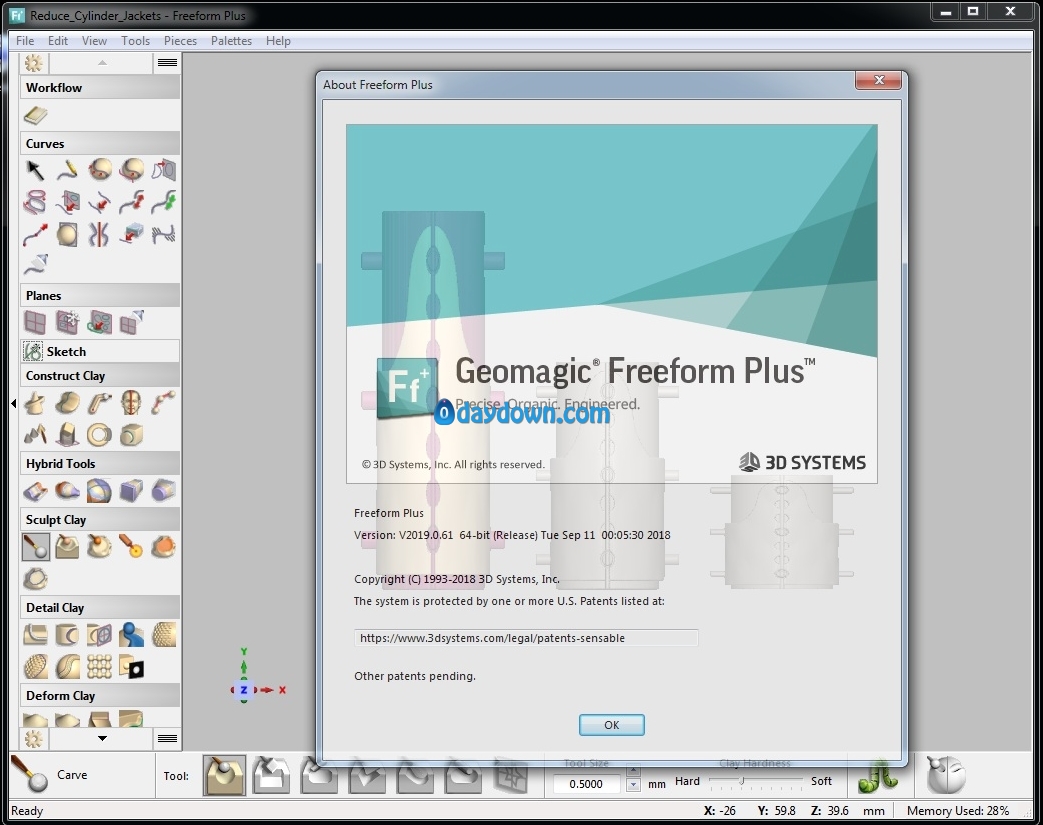This screenshot has height=825, width=1043.
Task: Collapse the Construct Clay section header
Action: 100,375
